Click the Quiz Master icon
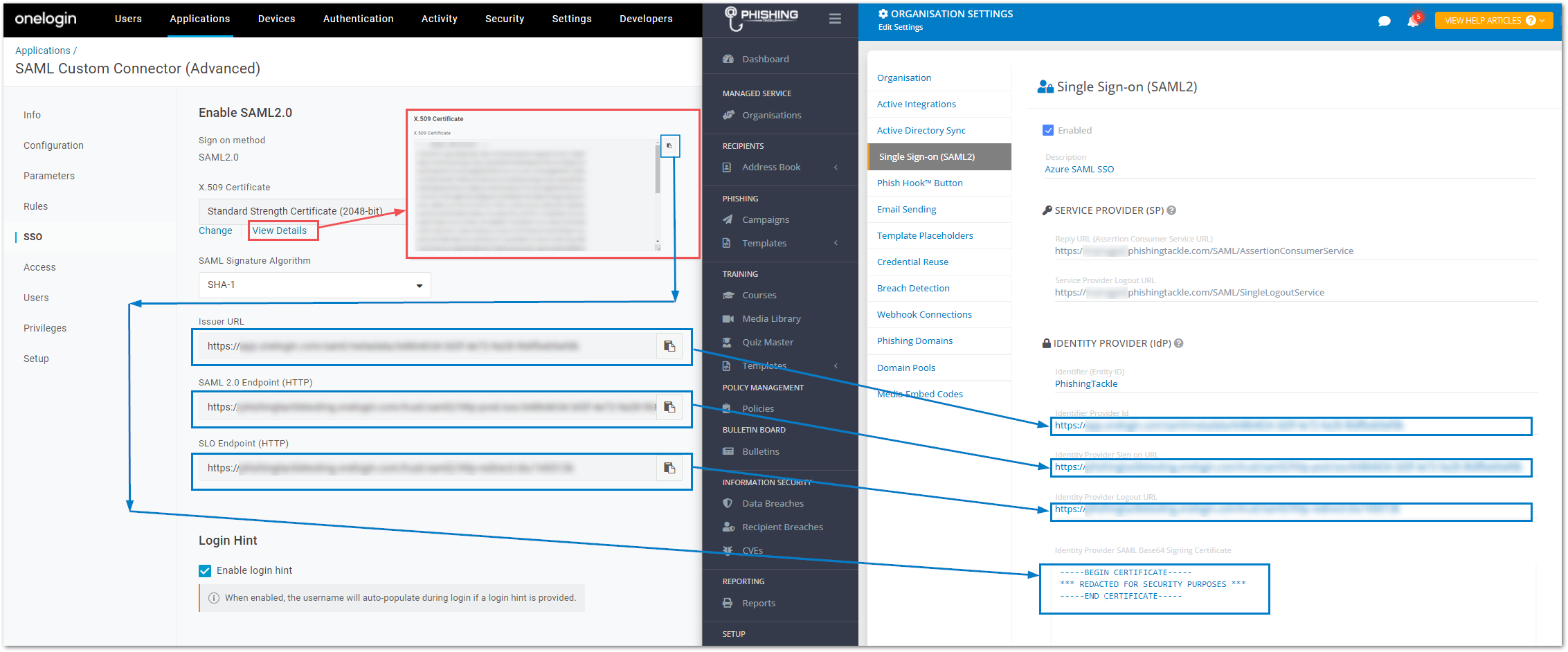The height and width of the screenshot is (652, 1568). point(727,342)
